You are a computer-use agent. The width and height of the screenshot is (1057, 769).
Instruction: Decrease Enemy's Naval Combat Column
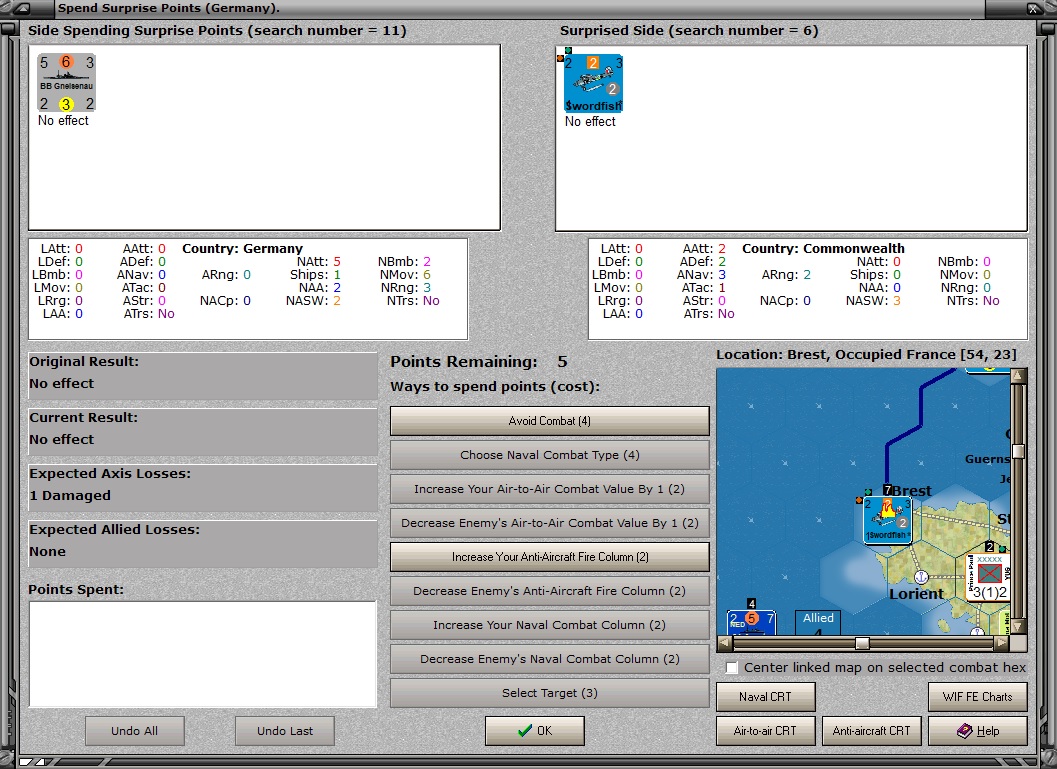pos(549,659)
